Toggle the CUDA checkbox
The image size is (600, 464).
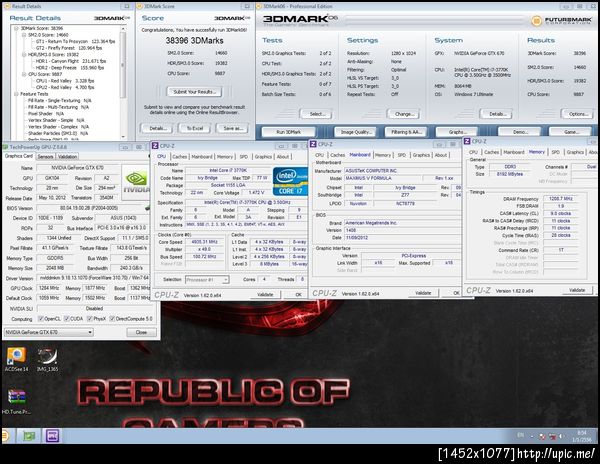(67, 319)
